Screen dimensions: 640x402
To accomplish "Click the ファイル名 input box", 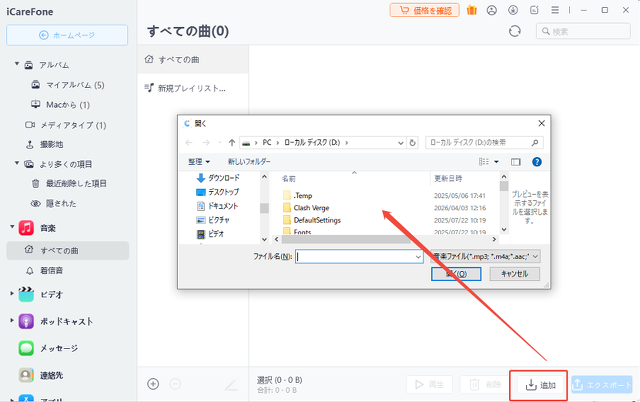I will click(x=359, y=256).
